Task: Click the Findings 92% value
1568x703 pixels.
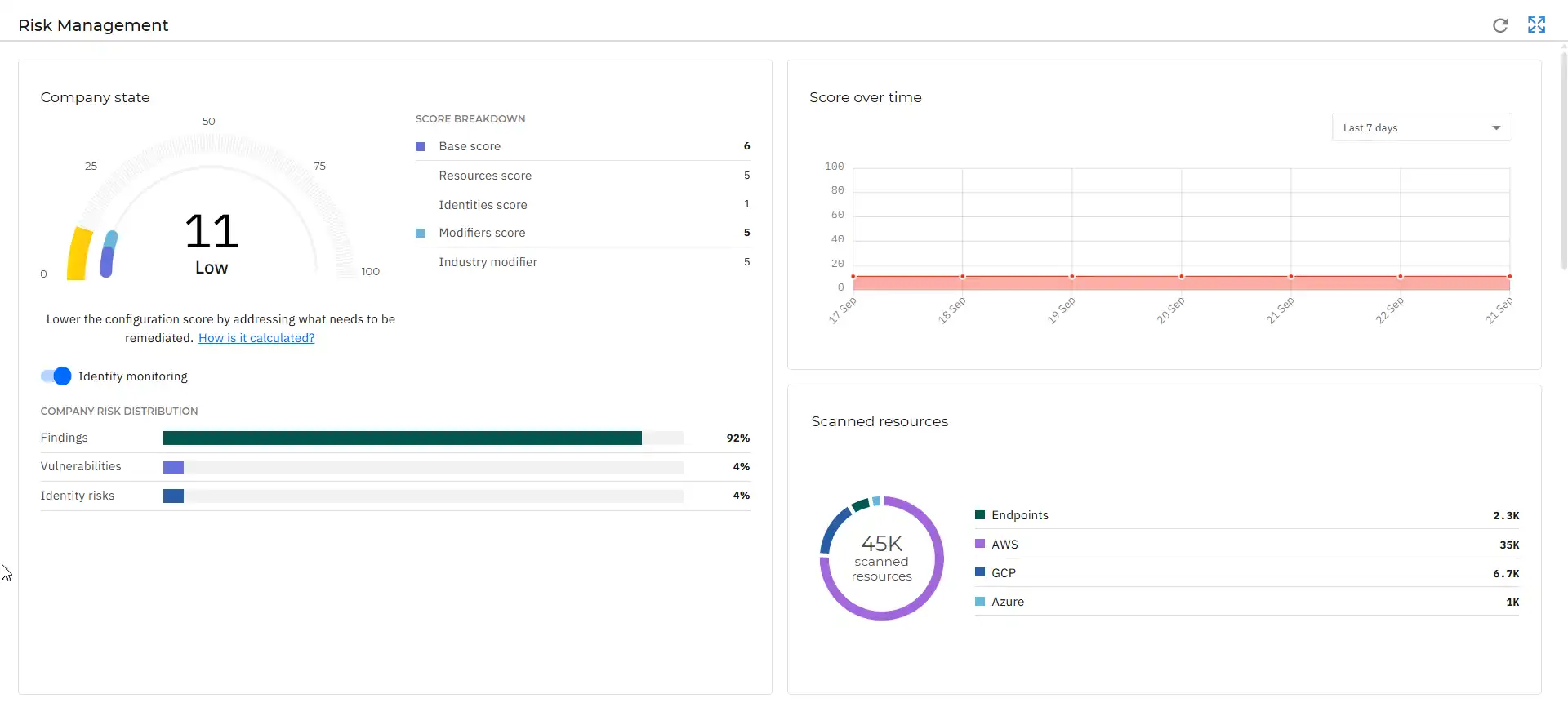Action: click(738, 438)
